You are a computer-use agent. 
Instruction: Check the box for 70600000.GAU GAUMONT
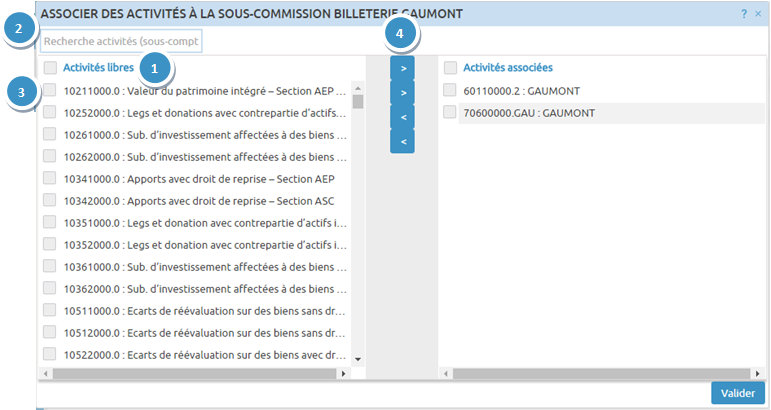click(449, 112)
